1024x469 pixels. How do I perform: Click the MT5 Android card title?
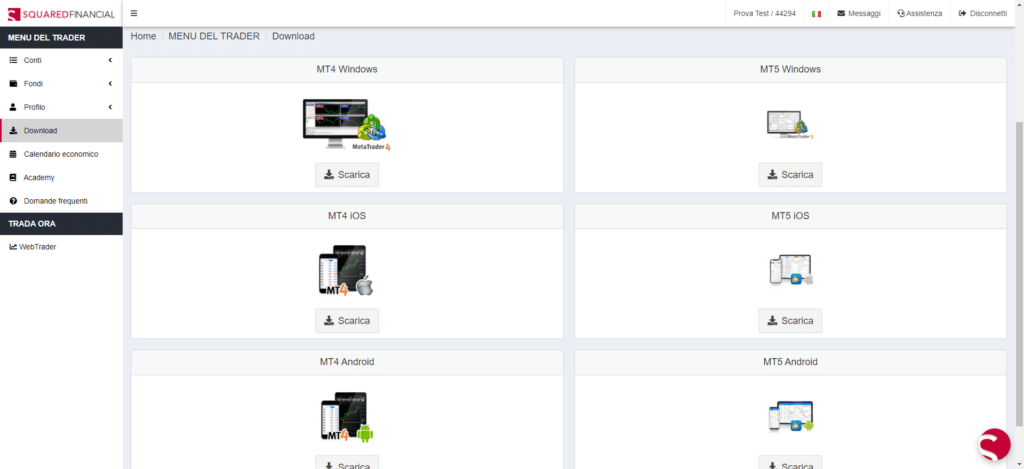point(790,362)
